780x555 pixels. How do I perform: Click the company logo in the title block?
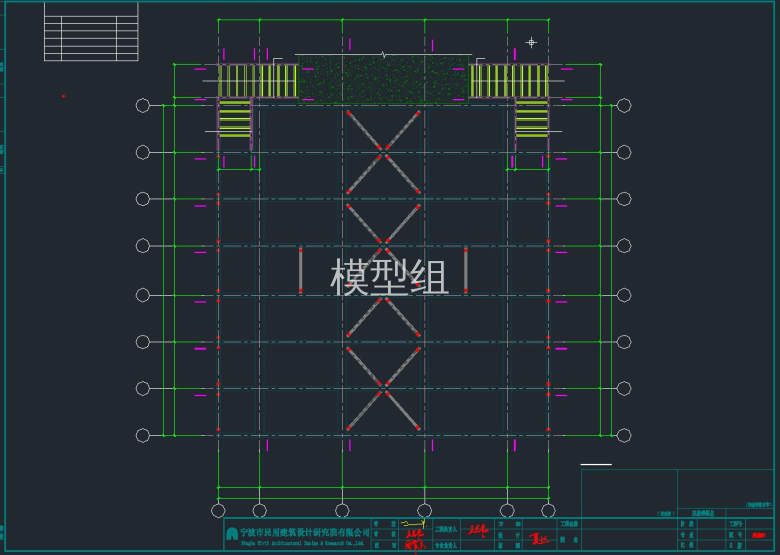tap(231, 534)
